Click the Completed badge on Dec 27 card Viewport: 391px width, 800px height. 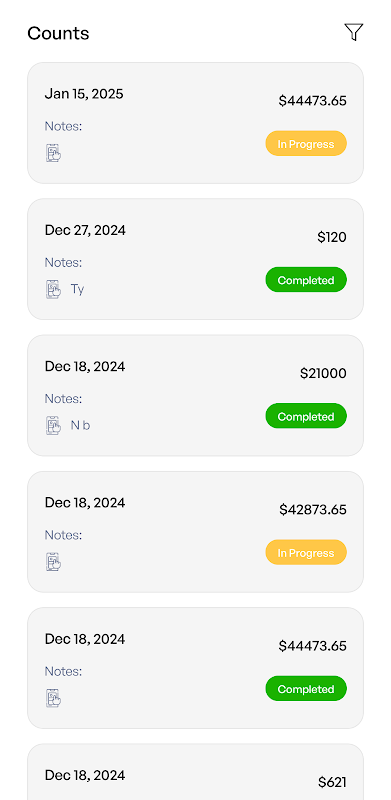click(306, 280)
